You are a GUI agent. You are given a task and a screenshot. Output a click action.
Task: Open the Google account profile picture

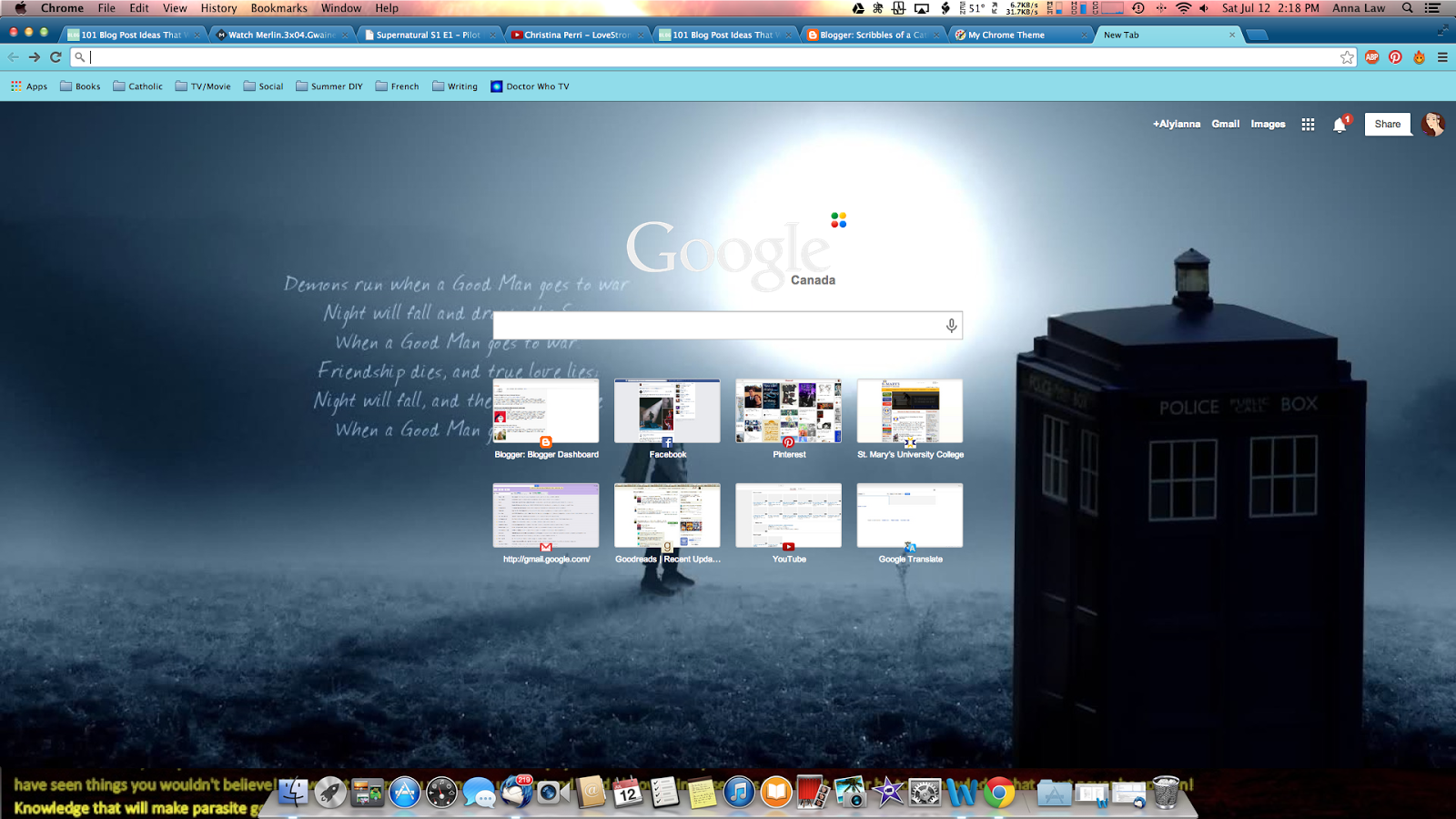[x=1433, y=125]
